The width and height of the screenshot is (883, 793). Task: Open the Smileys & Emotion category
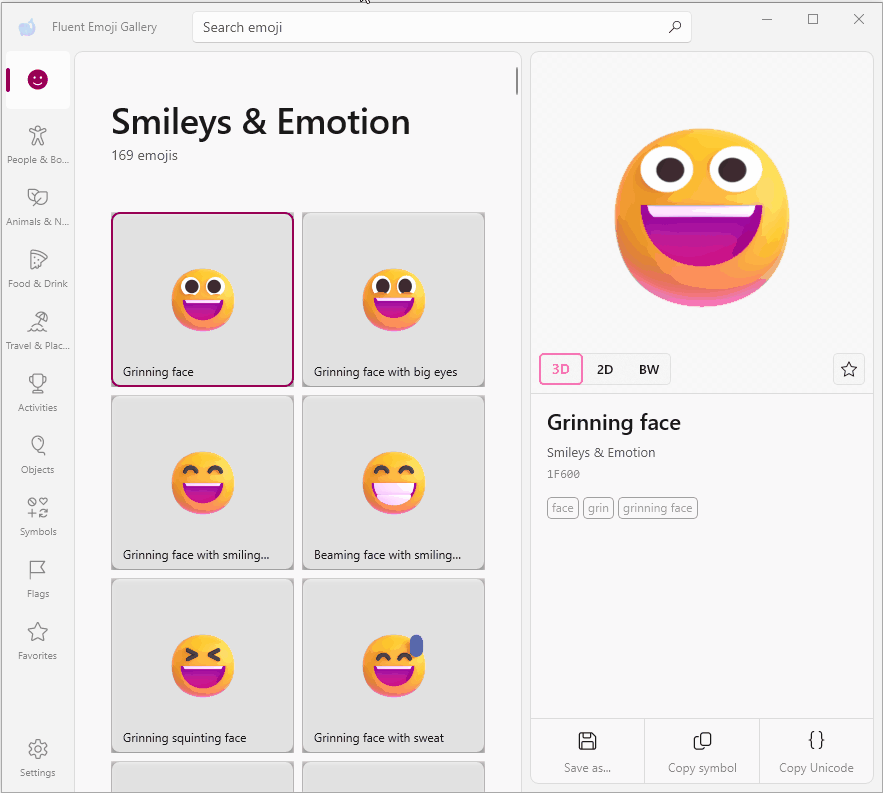pos(38,79)
